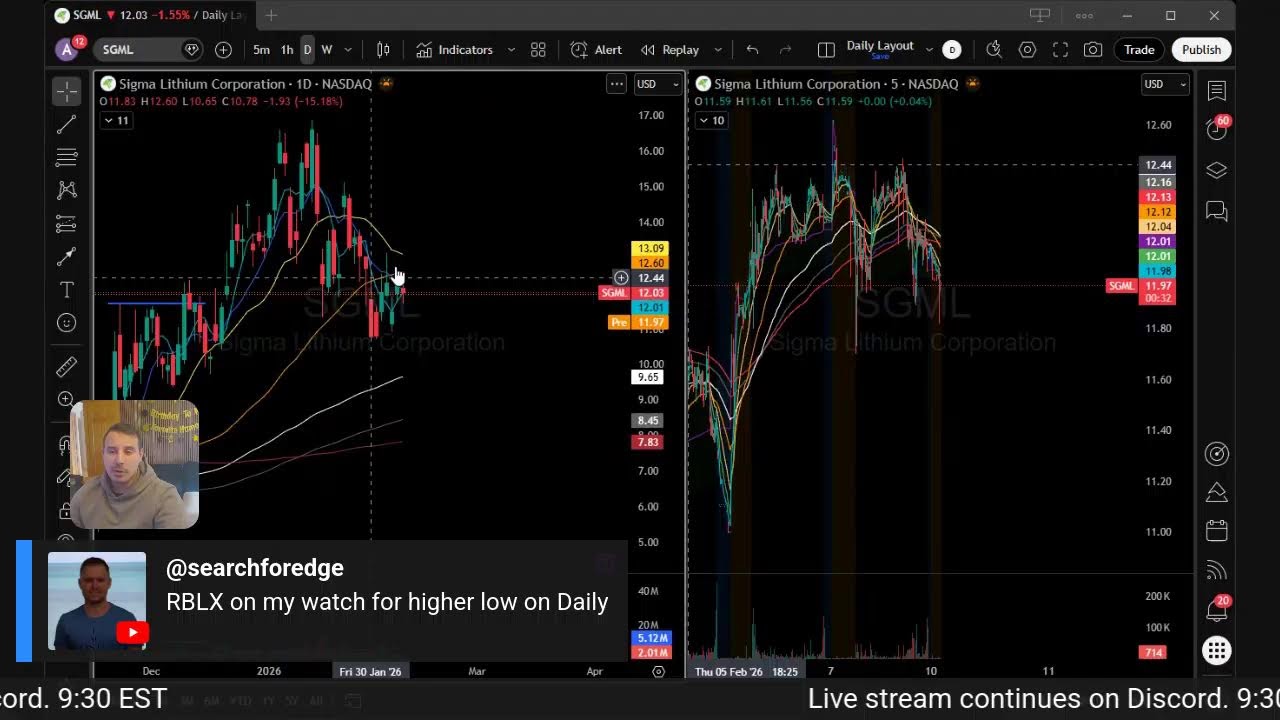The image size is (1280, 720).
Task: Open the Fibonacci retracement tools
Action: (67, 157)
